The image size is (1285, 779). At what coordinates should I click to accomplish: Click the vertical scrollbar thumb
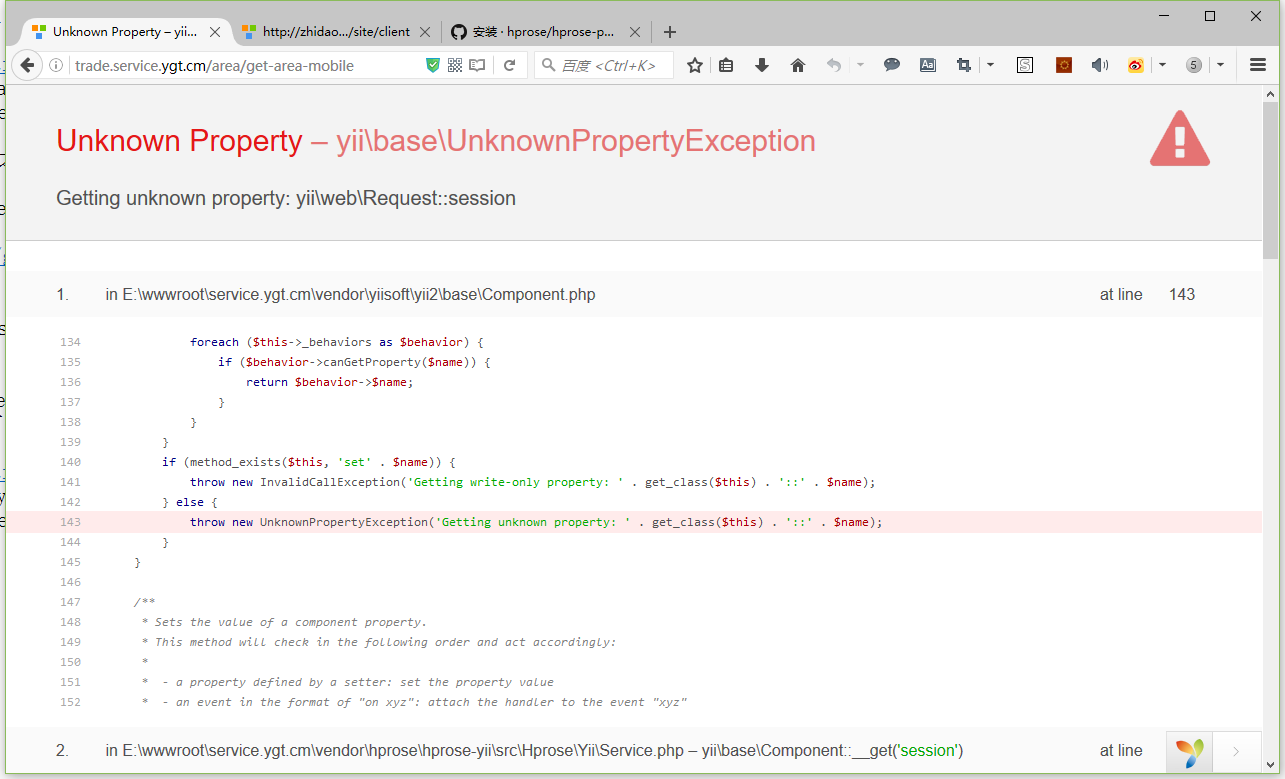pos(1270,180)
